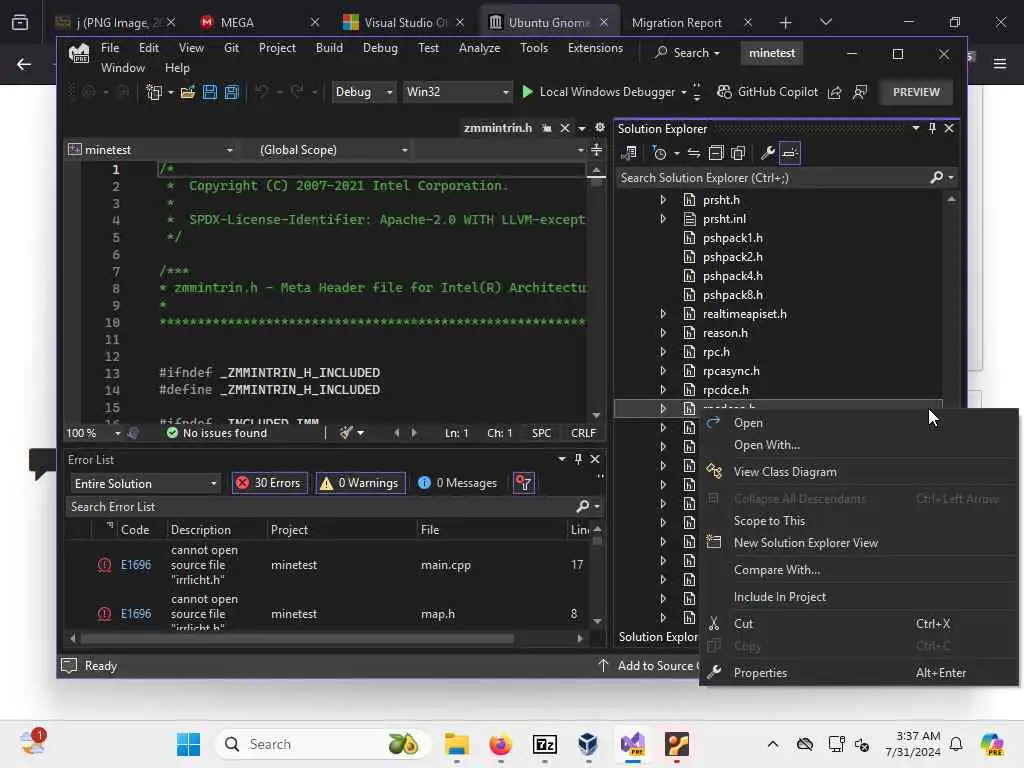
Task: Choose Open from the context menu
Action: tap(858, 423)
